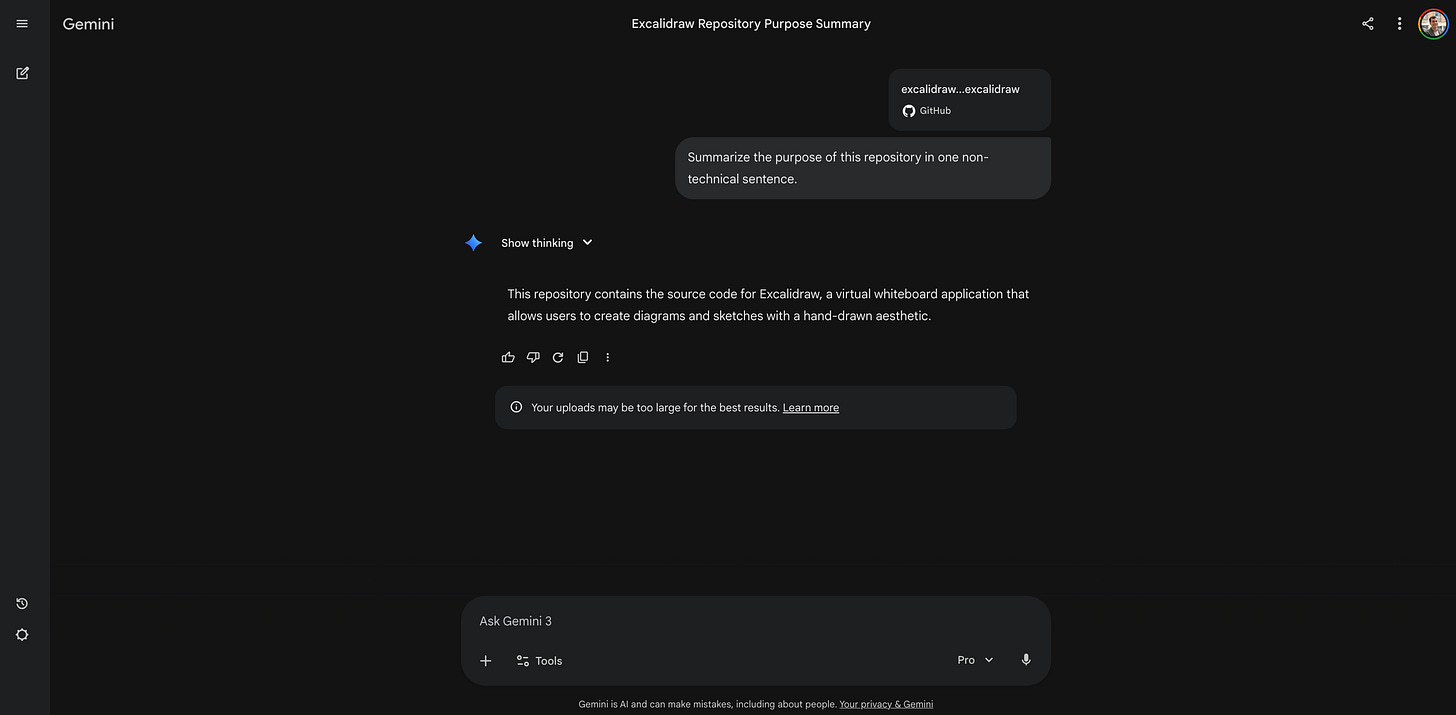The image size is (1456, 715).
Task: Expand the Show thinking section
Action: click(546, 242)
